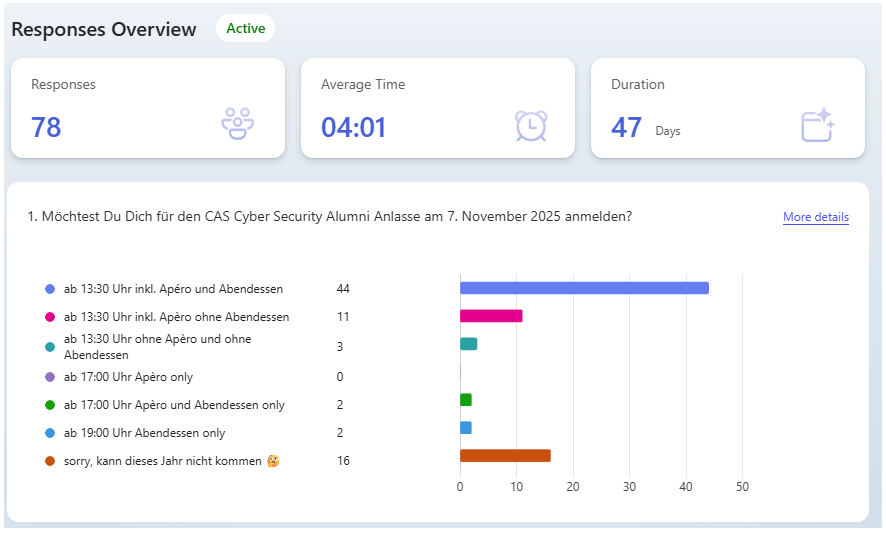This screenshot has width=886, height=535.
Task: Select the orange bar with 16 responses
Action: (505, 456)
